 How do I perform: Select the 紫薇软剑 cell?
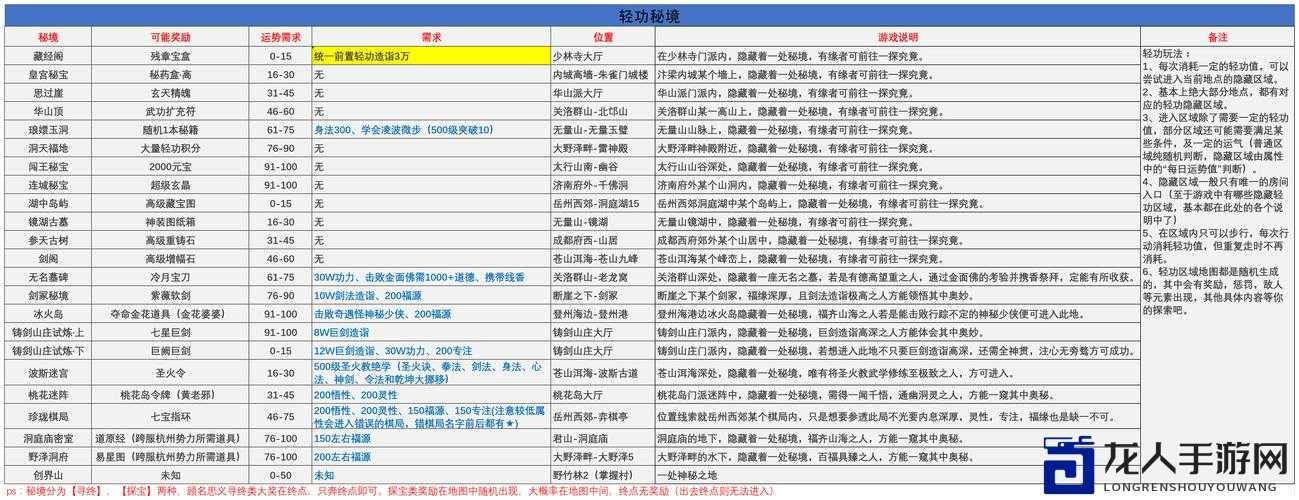(x=171, y=295)
